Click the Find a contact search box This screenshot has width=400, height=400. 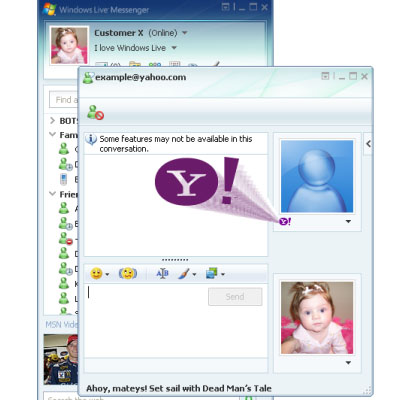pyautogui.click(x=64, y=100)
